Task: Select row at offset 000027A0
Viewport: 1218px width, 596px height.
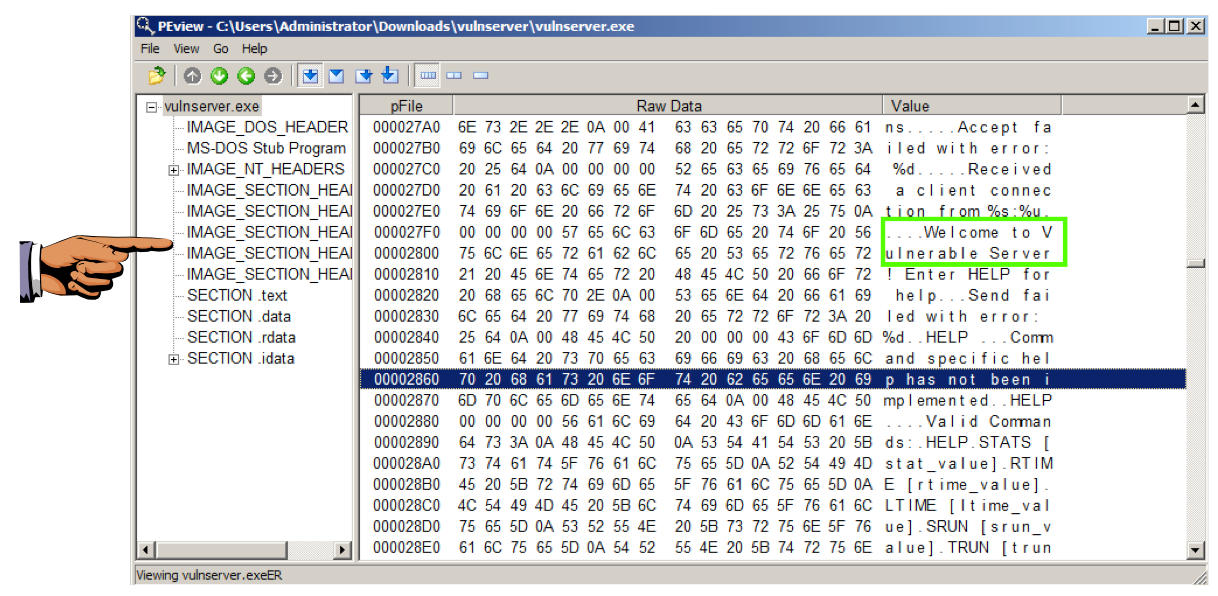Action: (x=772, y=127)
